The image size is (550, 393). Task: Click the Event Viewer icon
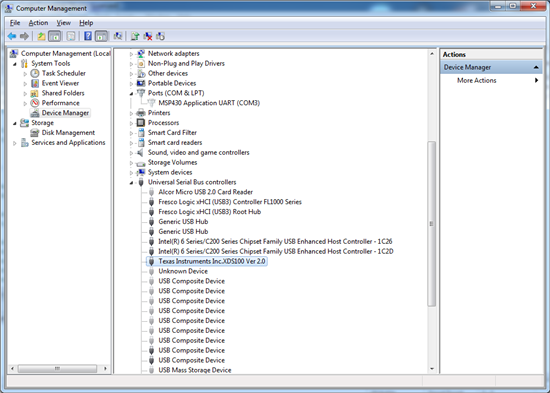tap(35, 83)
